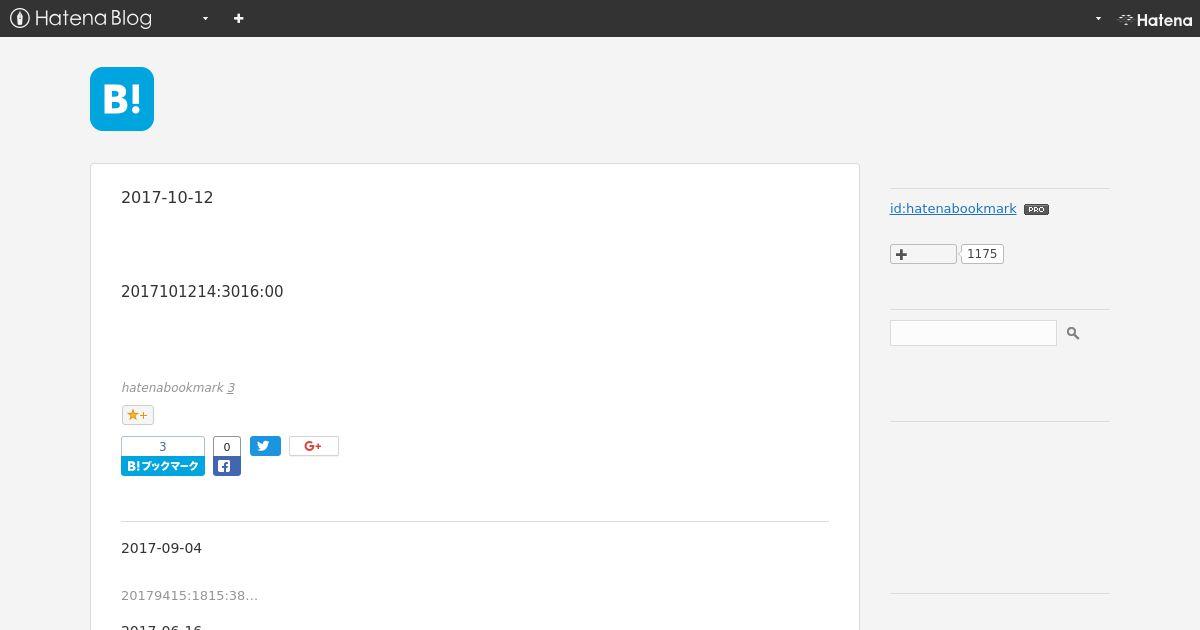Focus the sidebar search field
The width and height of the screenshot is (1200, 630).
click(x=973, y=333)
